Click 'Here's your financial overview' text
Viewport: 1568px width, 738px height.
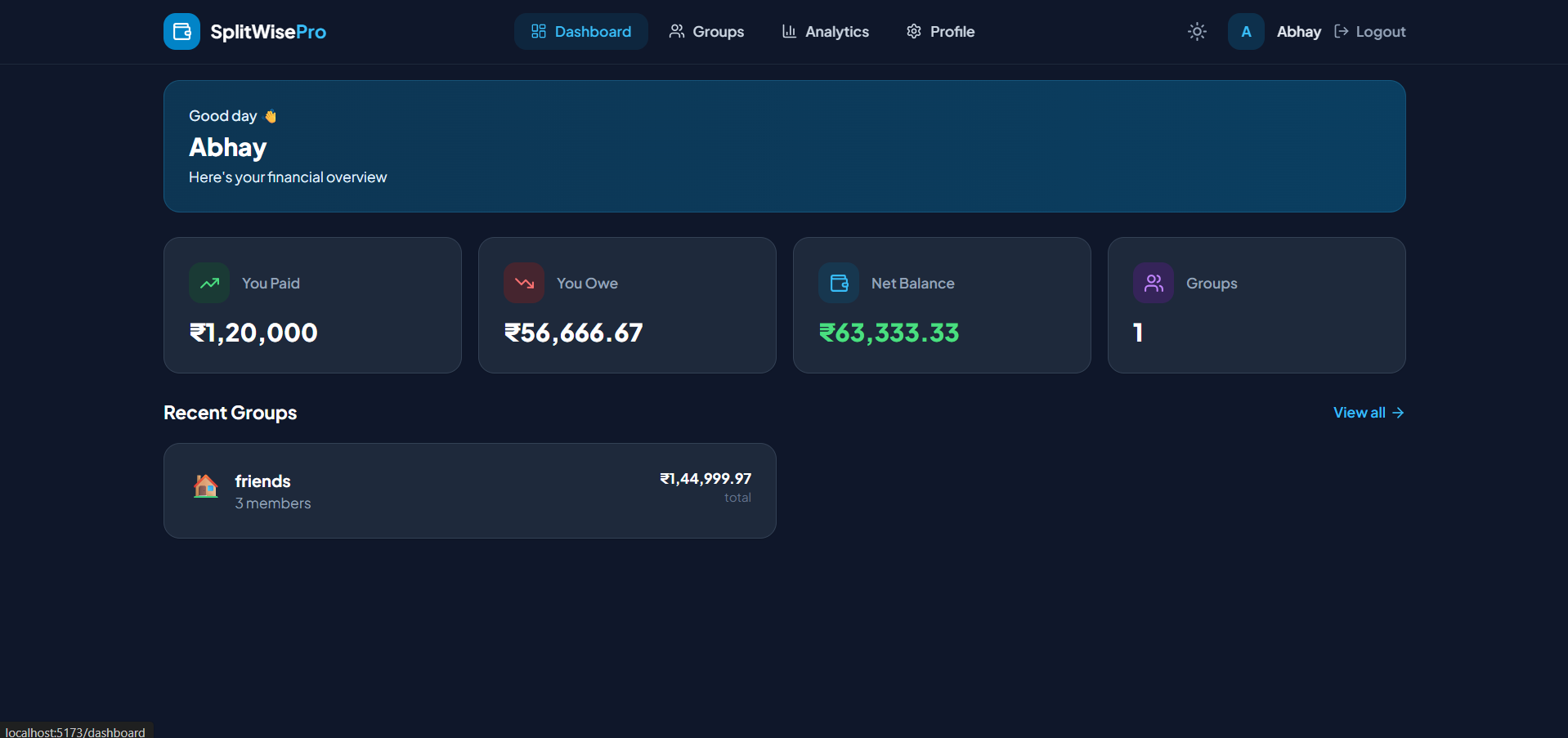click(288, 177)
